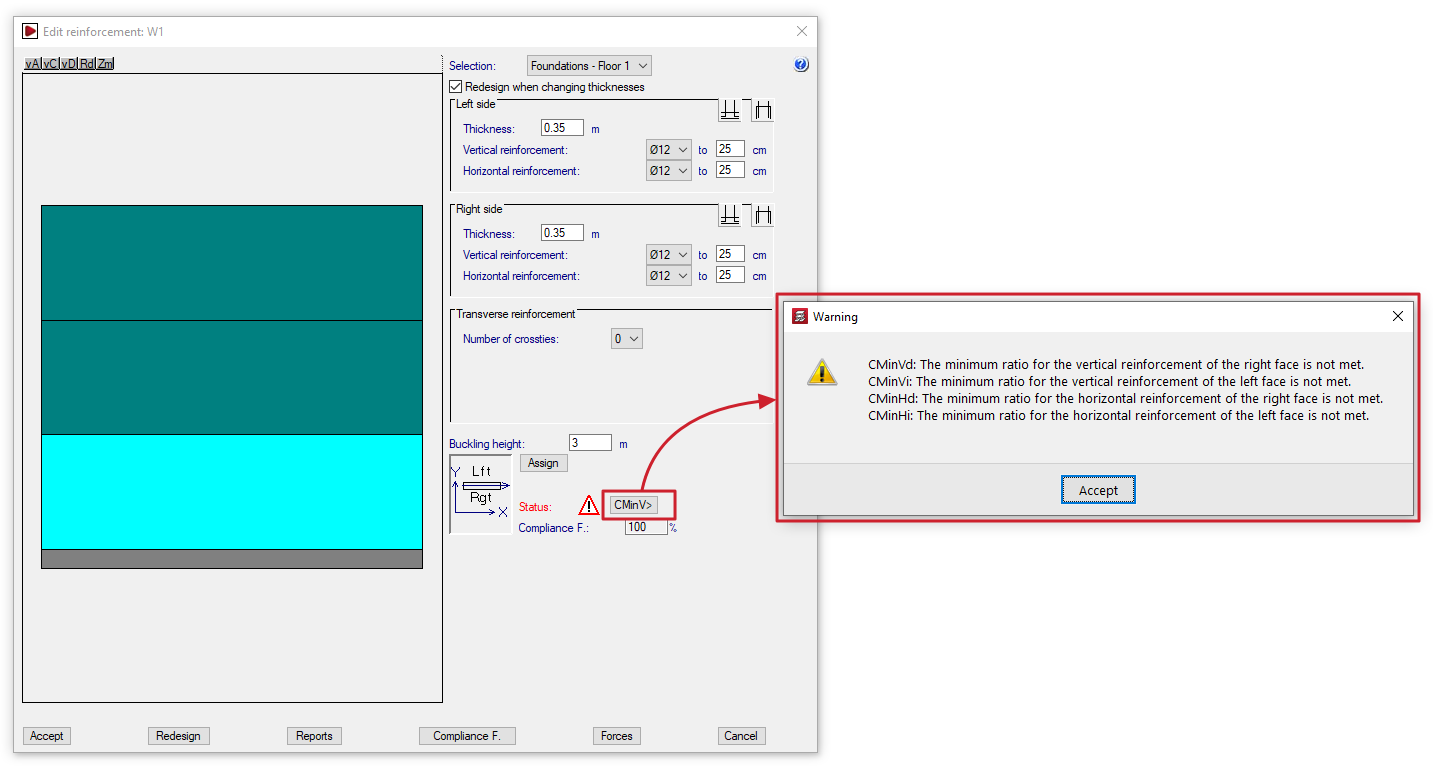
Task: Click Right side vertical reinforcement spacing field
Action: tap(730, 254)
